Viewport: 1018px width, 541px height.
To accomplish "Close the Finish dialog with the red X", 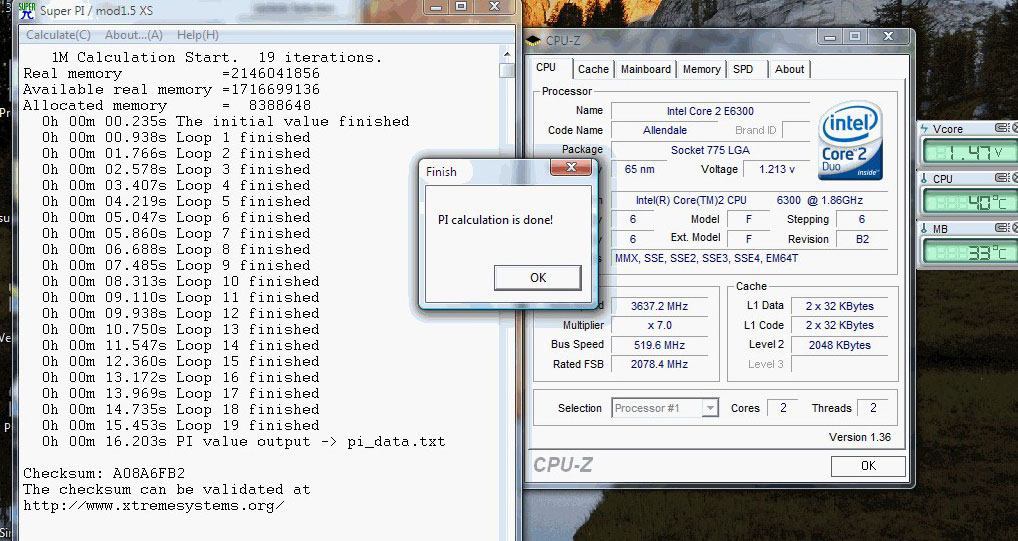I will click(x=571, y=168).
